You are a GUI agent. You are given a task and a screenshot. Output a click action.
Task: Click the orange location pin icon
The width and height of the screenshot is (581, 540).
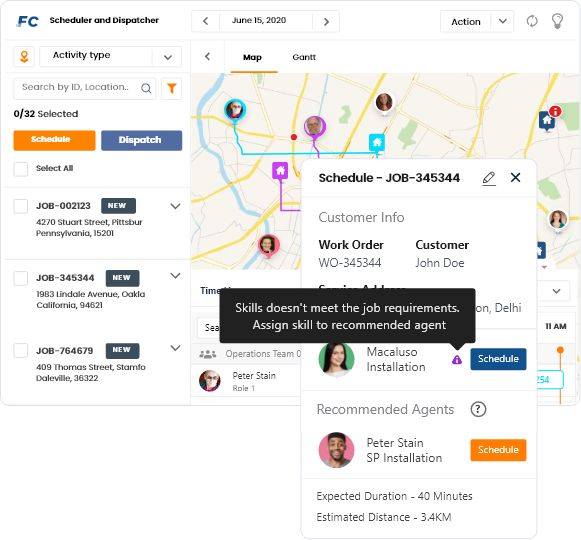(x=24, y=57)
